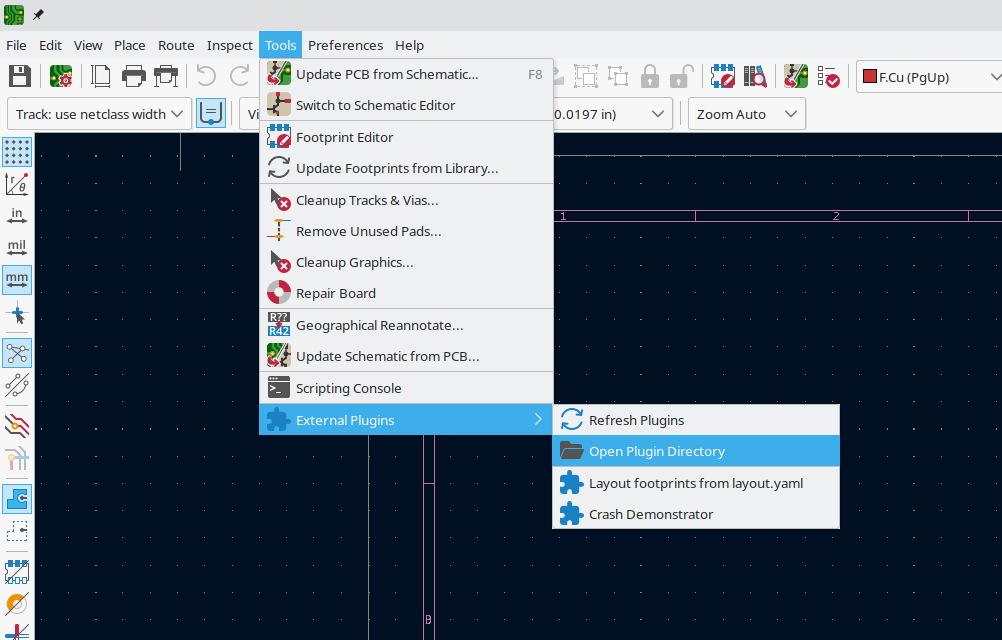Click the red F.Cu color swatch

(x=870, y=76)
